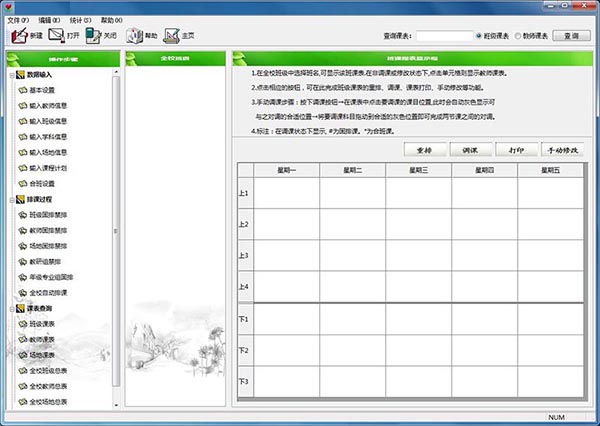Choose the 班级课表 radio button near search
The width and height of the screenshot is (600, 426).
479,36
